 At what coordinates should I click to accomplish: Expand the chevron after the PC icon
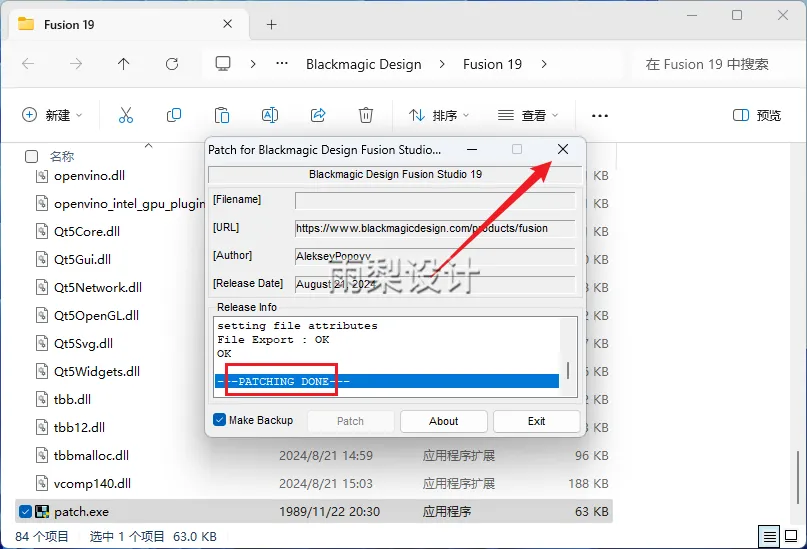tap(253, 64)
